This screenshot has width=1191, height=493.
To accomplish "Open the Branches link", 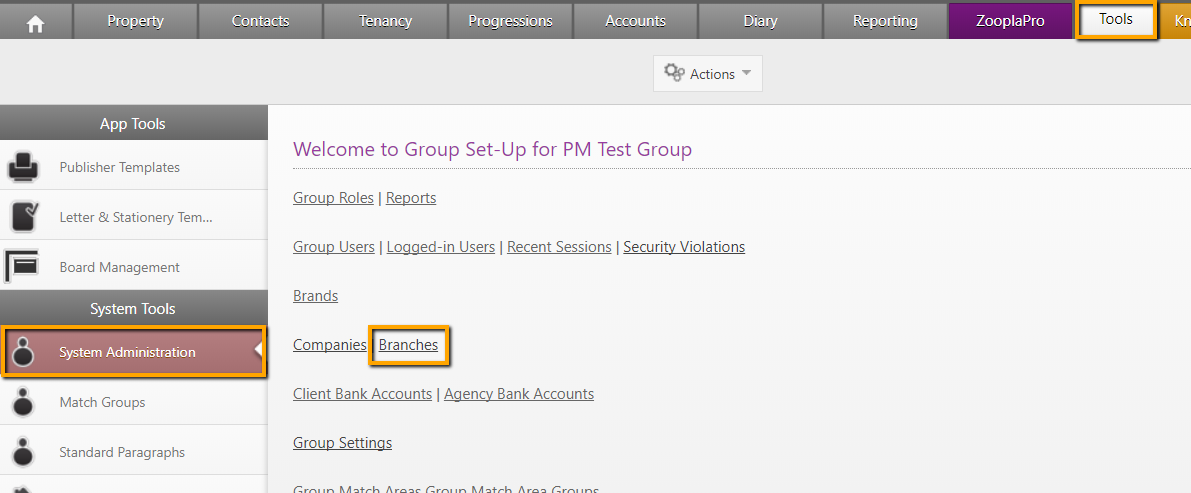I will pyautogui.click(x=408, y=345).
